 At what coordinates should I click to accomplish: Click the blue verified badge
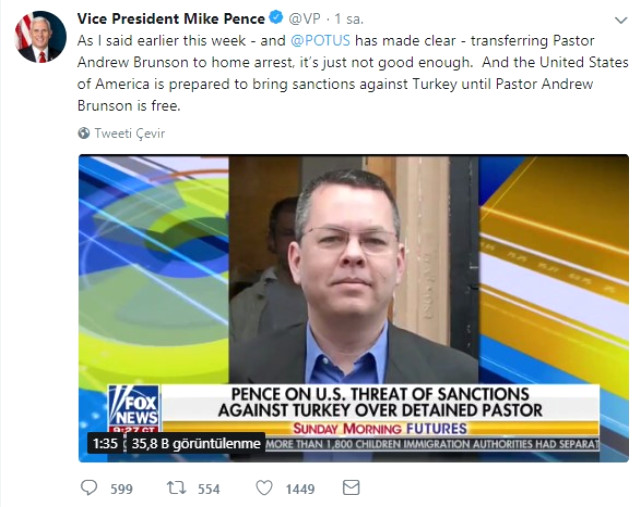click(276, 19)
